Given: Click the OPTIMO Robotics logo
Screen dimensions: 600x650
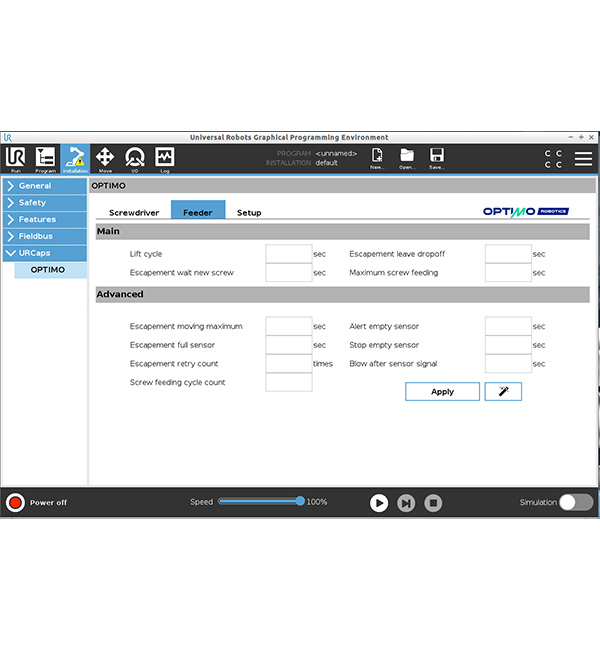Looking at the screenshot, I should pyautogui.click(x=526, y=212).
